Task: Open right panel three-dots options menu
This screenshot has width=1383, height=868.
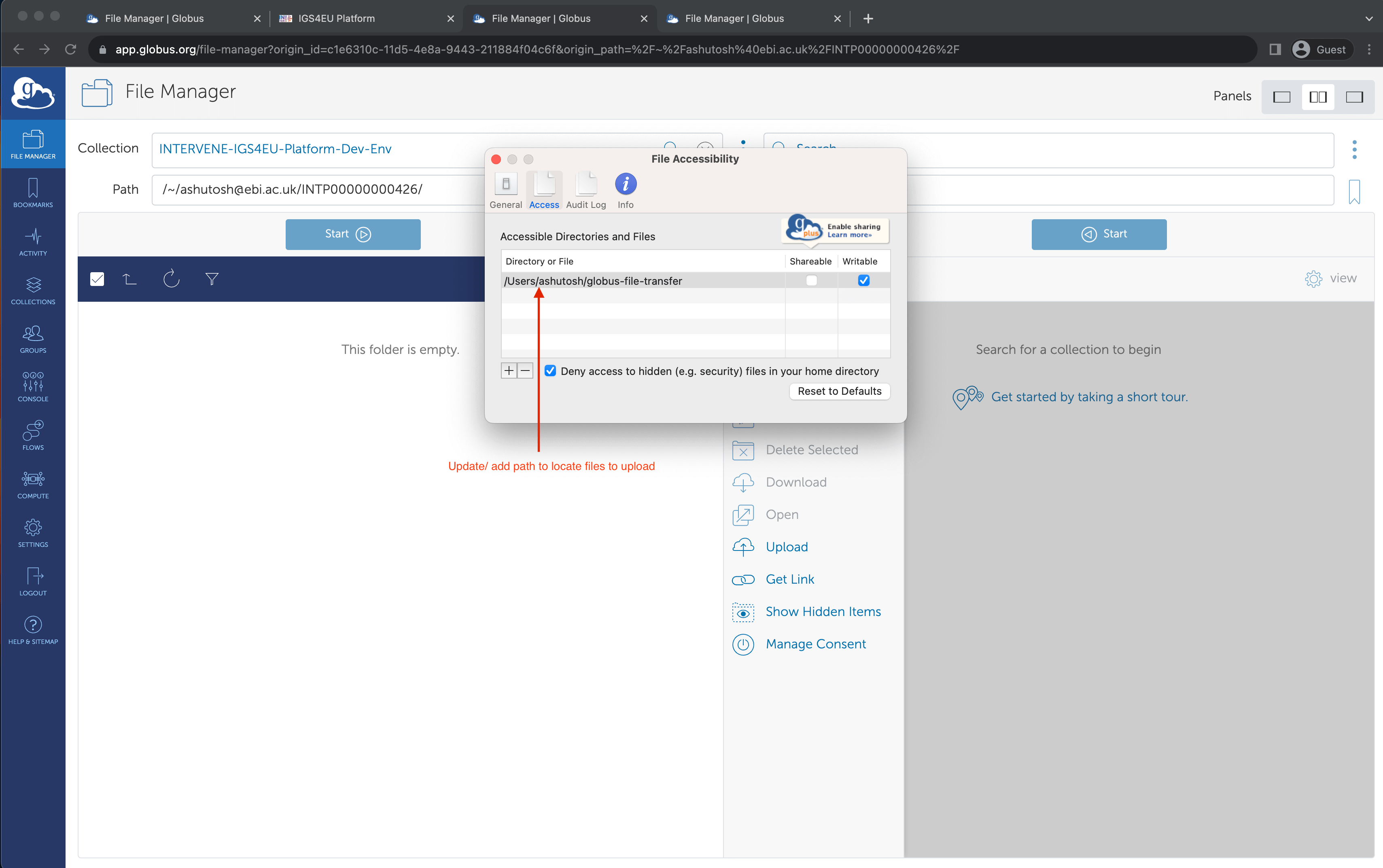Action: tap(1354, 149)
